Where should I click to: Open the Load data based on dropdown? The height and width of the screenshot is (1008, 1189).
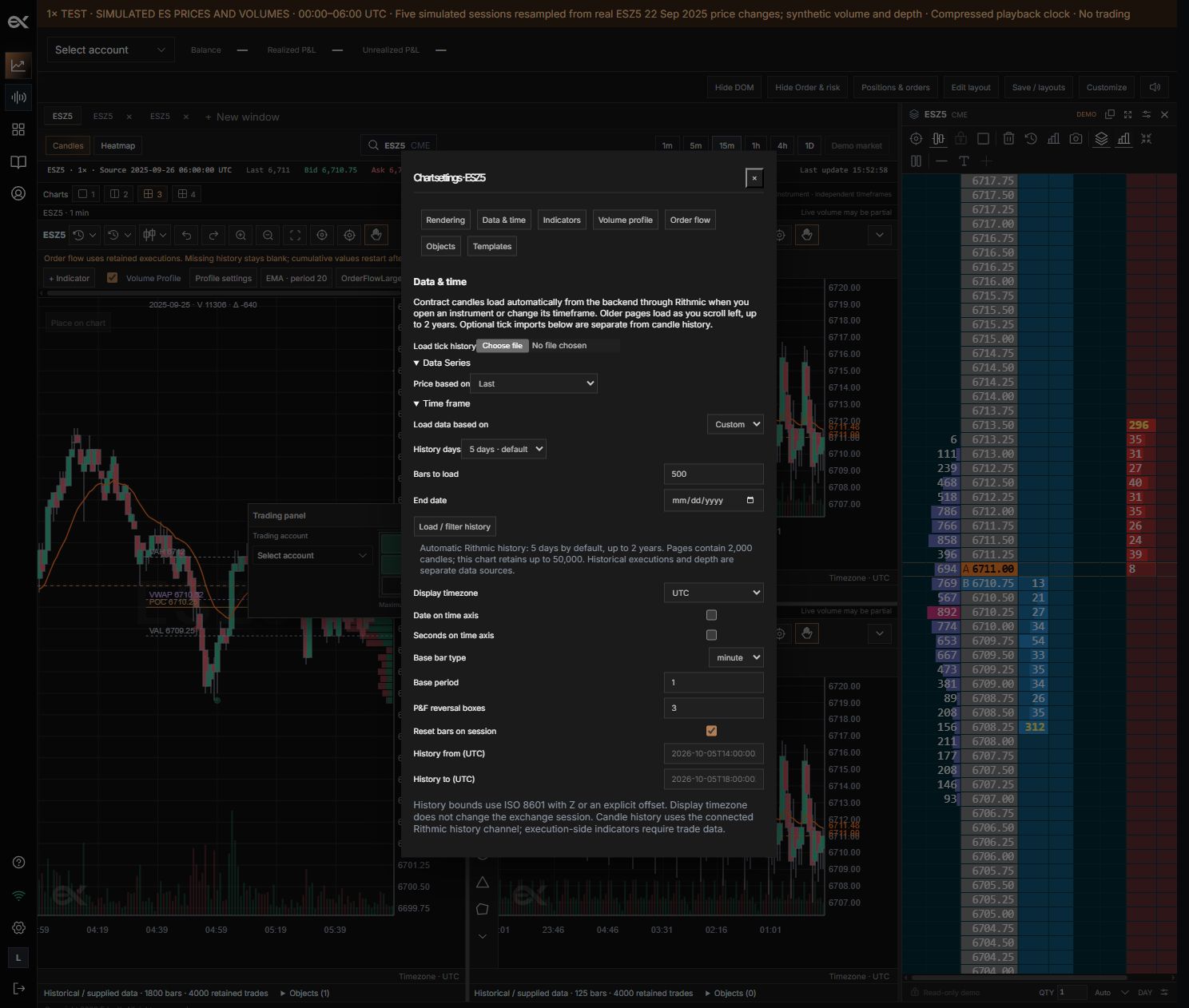[x=735, y=424]
